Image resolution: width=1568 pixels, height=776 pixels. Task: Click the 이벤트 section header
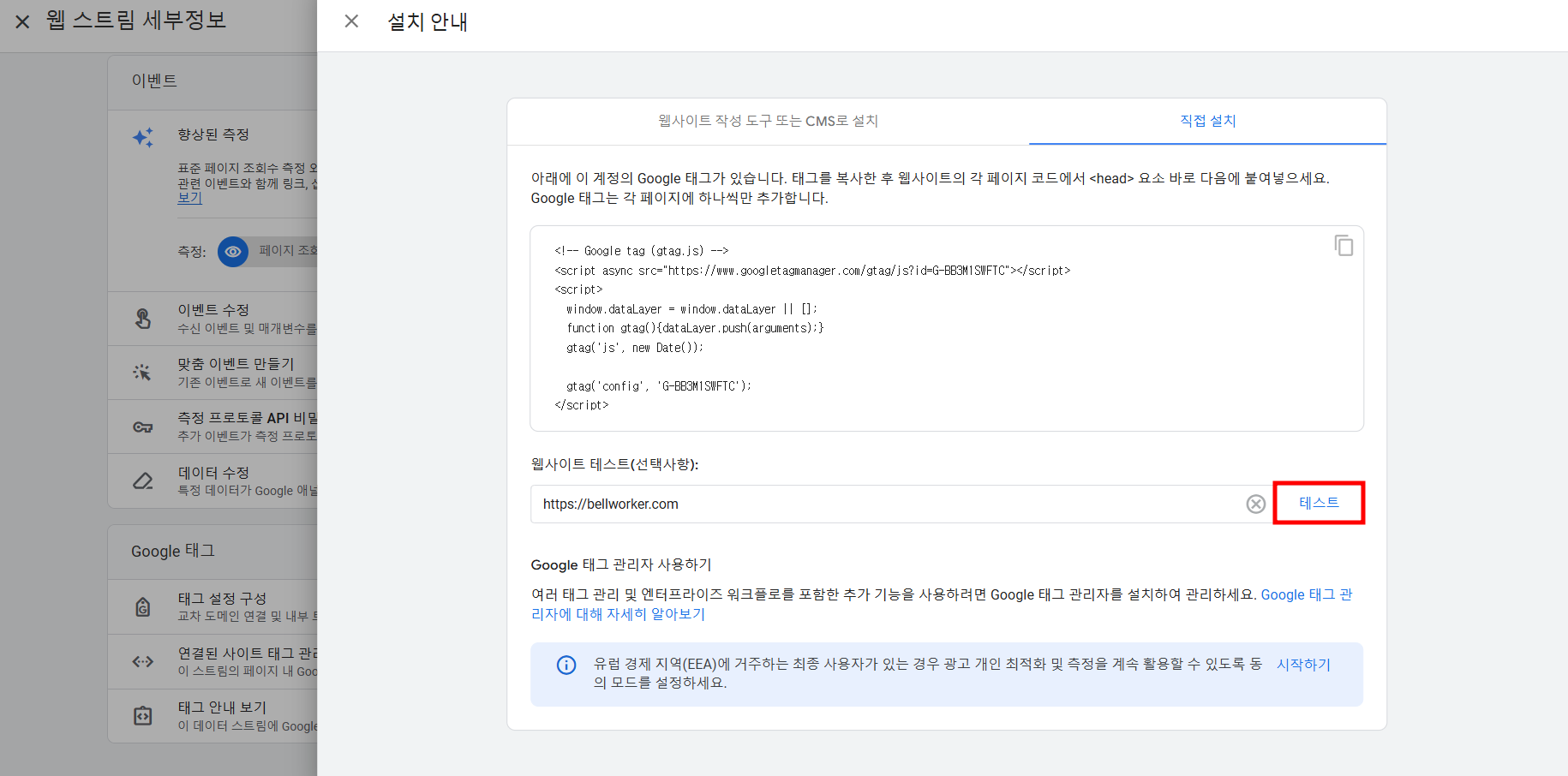point(154,81)
